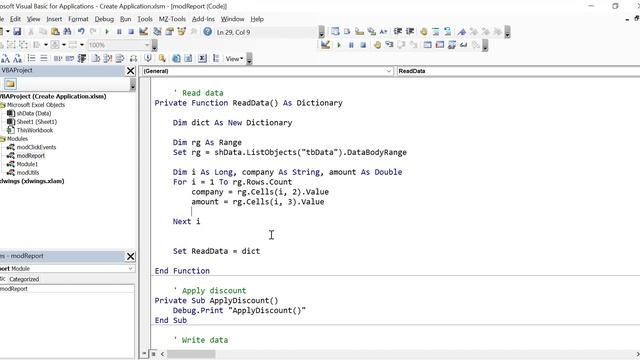This screenshot has width=640, height=360.
Task: Switch to Full Module View with the bottom-left button
Action: coord(153,353)
